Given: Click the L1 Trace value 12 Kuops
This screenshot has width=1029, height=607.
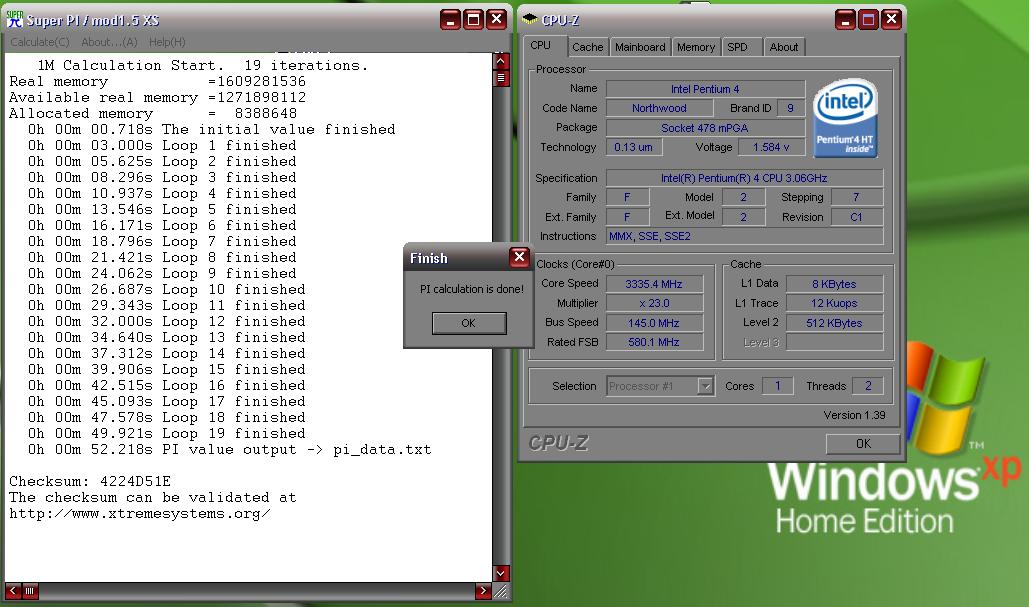Looking at the screenshot, I should (834, 303).
